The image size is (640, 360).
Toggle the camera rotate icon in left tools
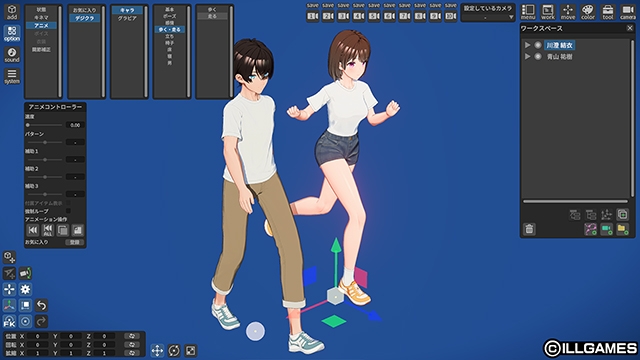click(x=25, y=273)
